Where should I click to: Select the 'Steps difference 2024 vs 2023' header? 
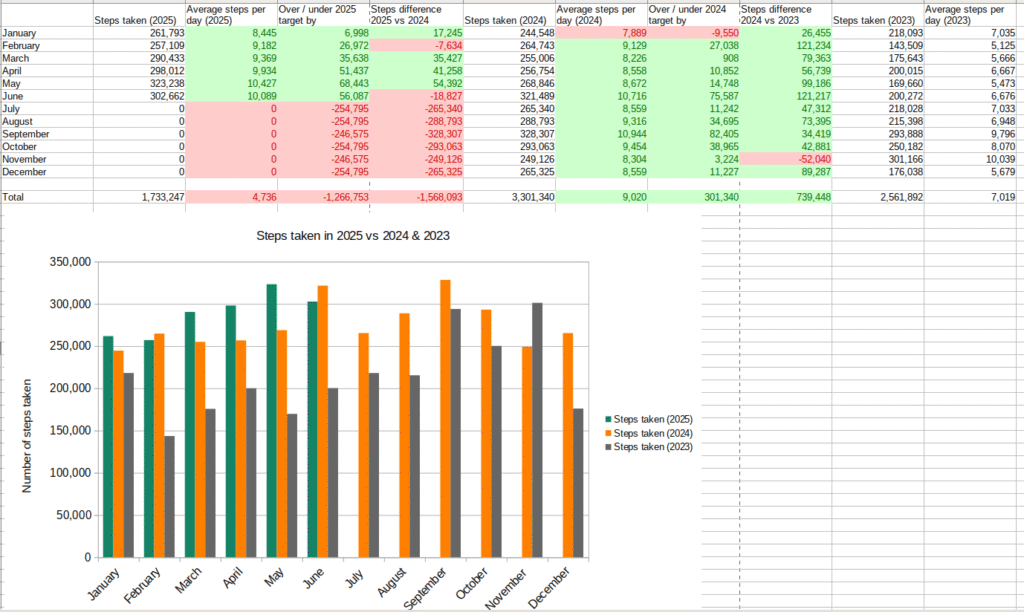point(786,15)
